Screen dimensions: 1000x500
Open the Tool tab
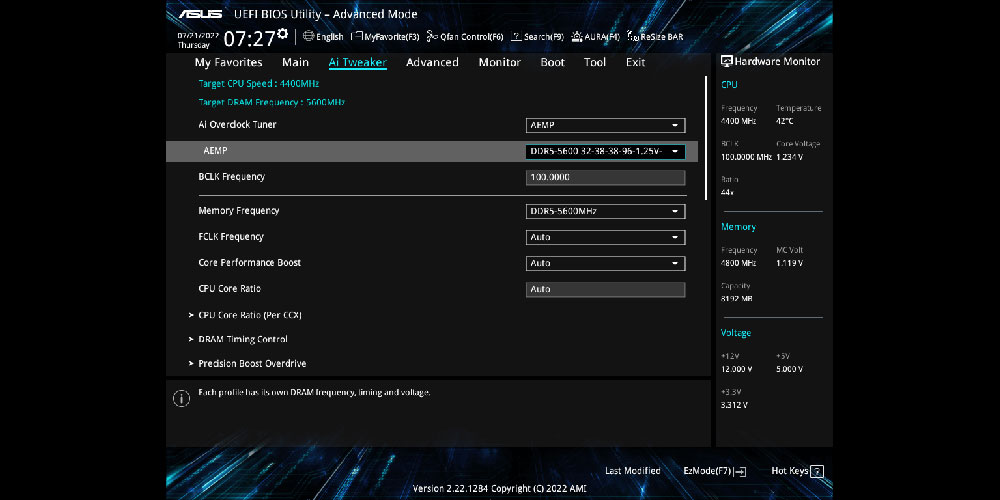(x=595, y=62)
